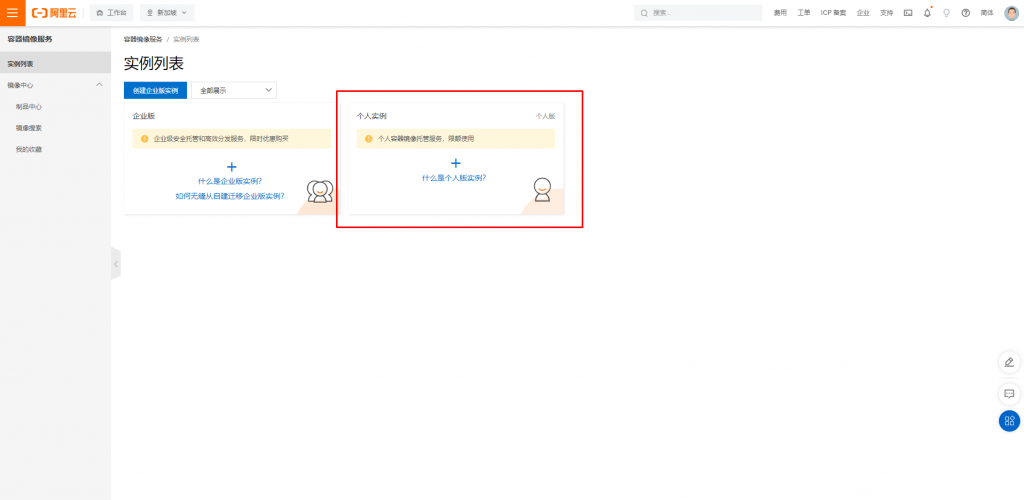This screenshot has width=1024, height=500.
Task: Open ICP 备案 in the header
Action: 833,13
